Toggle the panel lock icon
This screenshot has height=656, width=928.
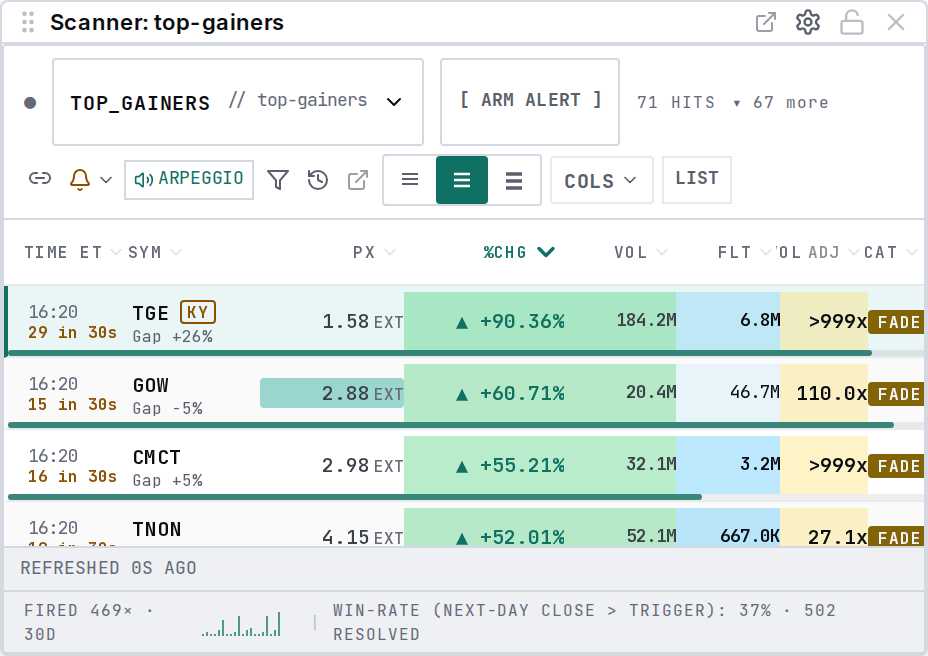coord(852,22)
